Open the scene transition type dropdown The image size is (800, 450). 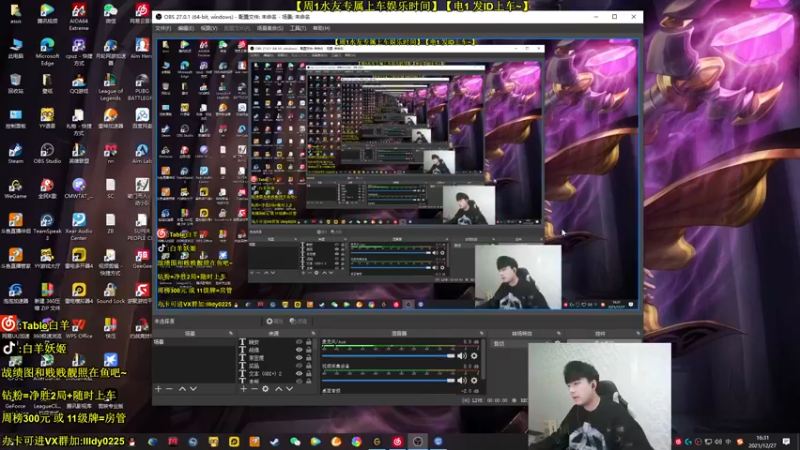[519, 344]
